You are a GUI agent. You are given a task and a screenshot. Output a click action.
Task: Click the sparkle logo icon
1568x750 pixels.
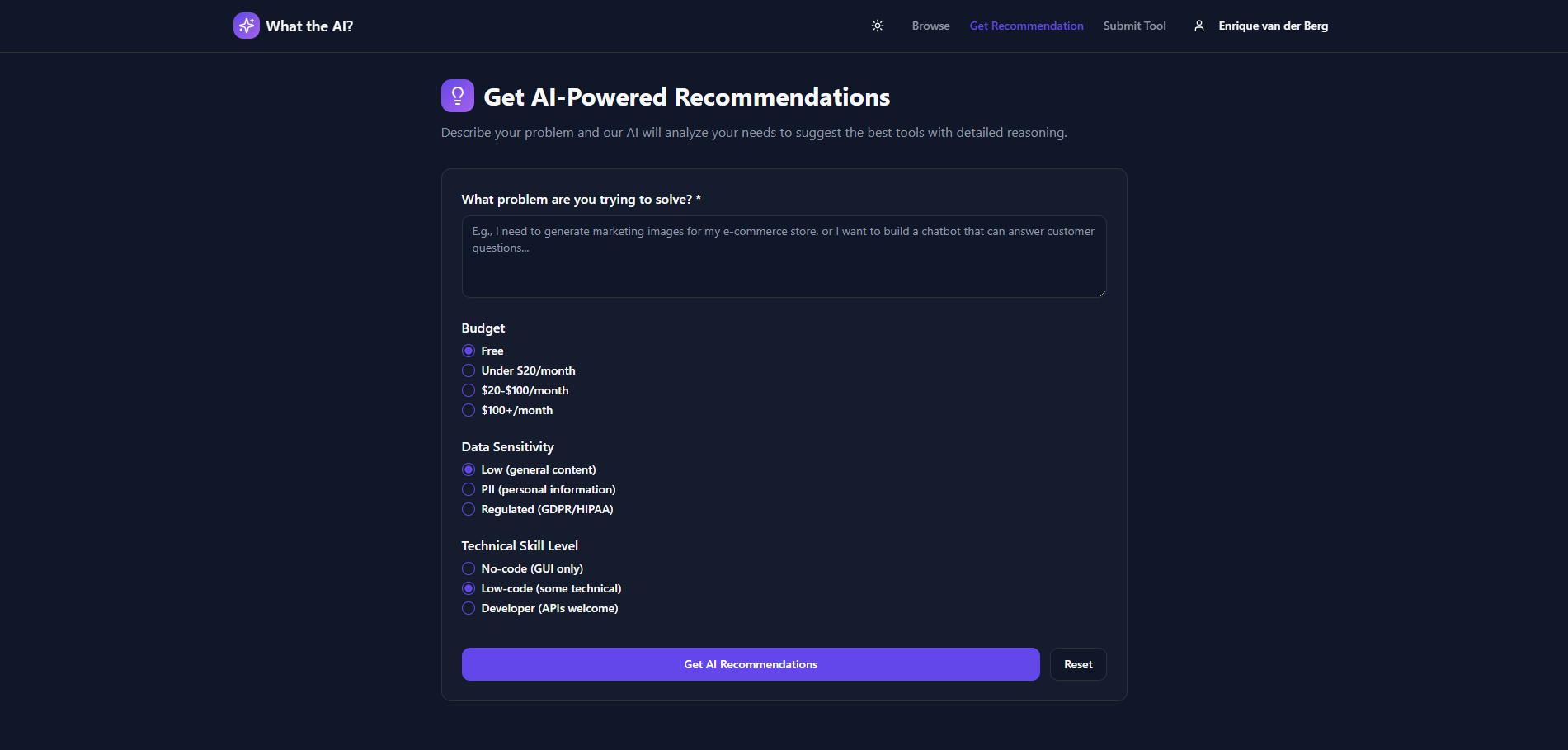246,26
